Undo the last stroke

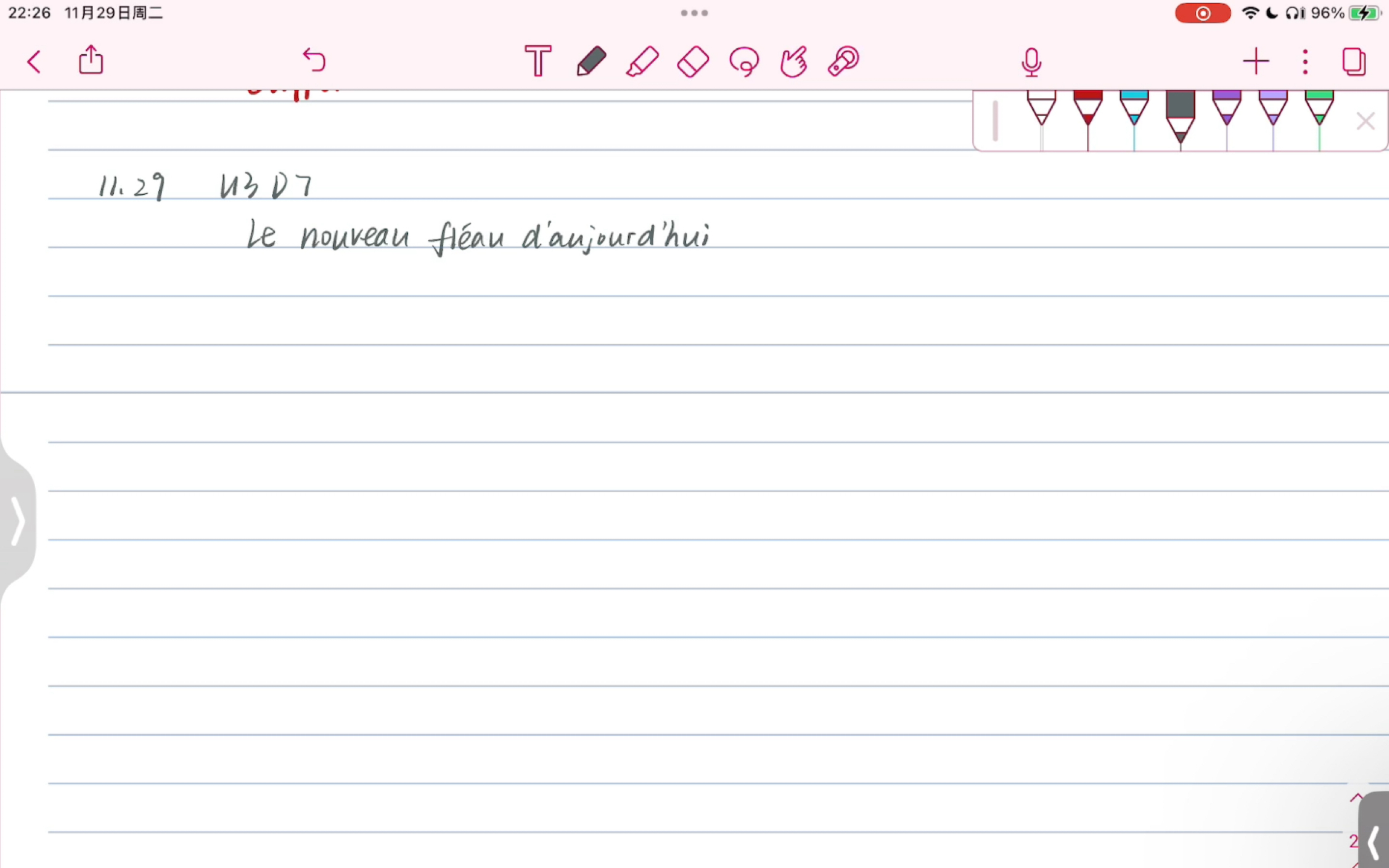click(314, 60)
